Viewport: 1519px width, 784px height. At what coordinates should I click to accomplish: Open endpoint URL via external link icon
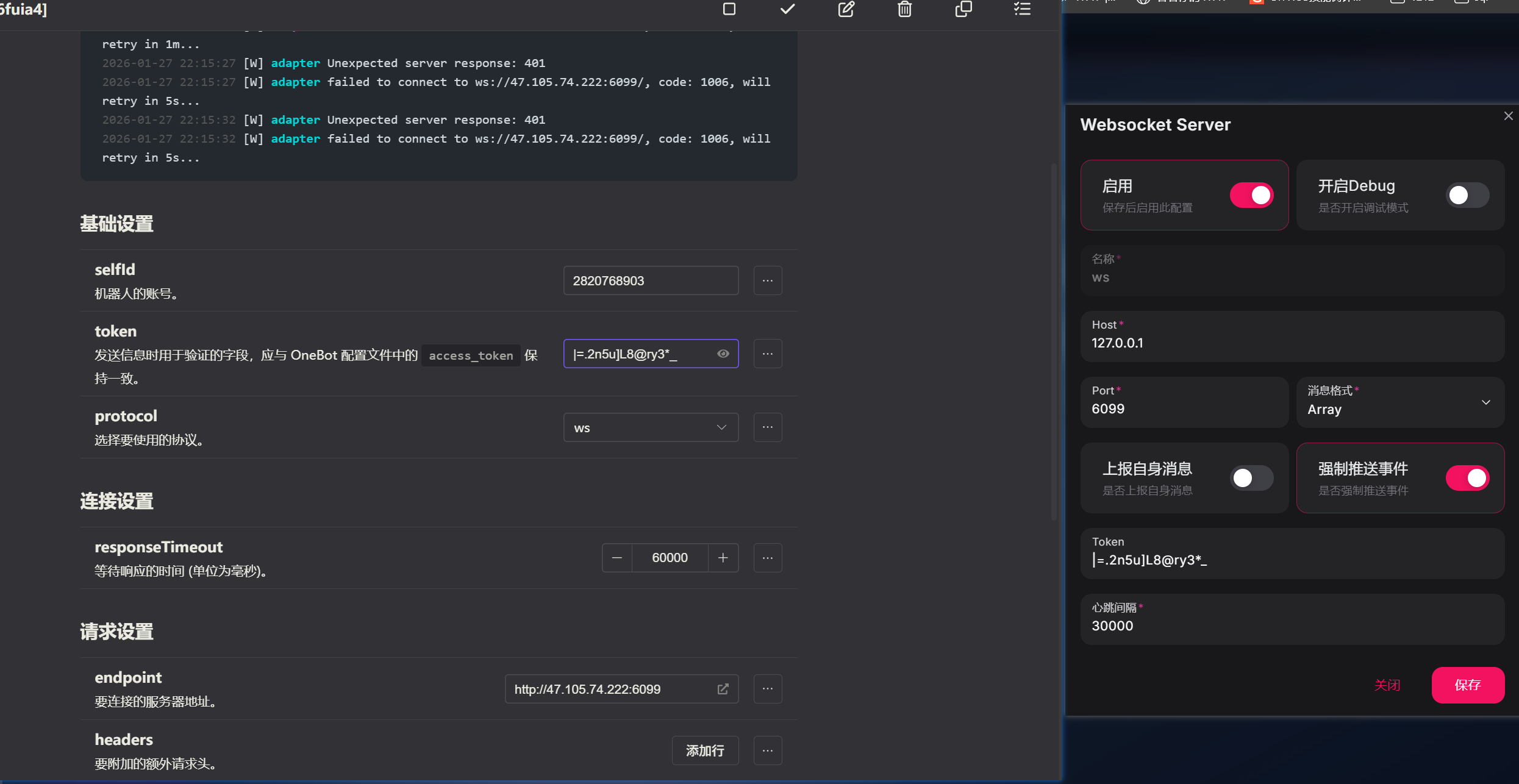point(723,689)
